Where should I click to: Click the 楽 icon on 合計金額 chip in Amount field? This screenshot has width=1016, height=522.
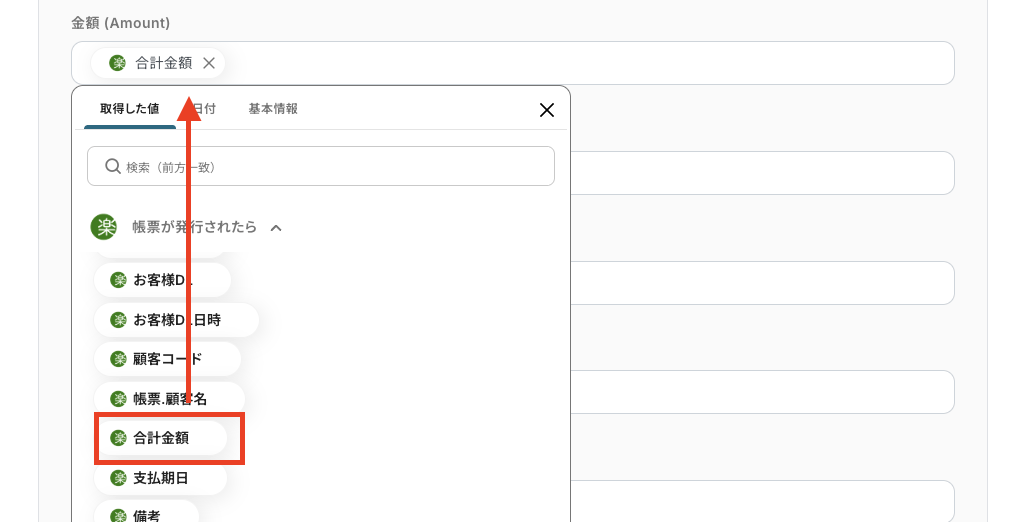[118, 63]
